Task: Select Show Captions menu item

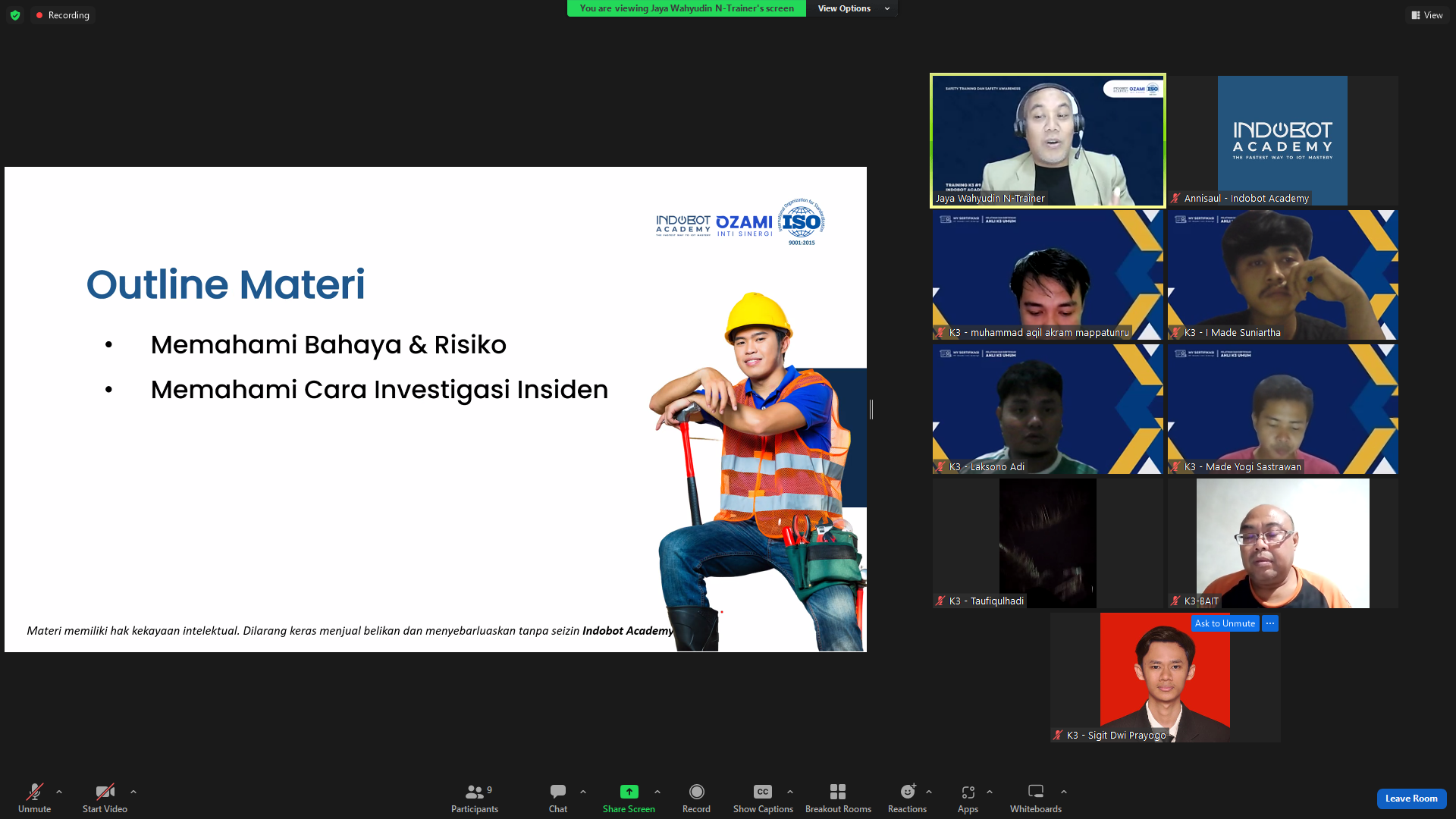Action: point(762,797)
